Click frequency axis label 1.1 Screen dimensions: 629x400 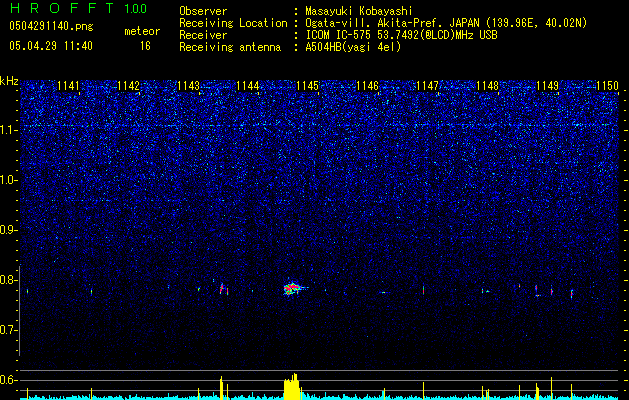point(9,130)
